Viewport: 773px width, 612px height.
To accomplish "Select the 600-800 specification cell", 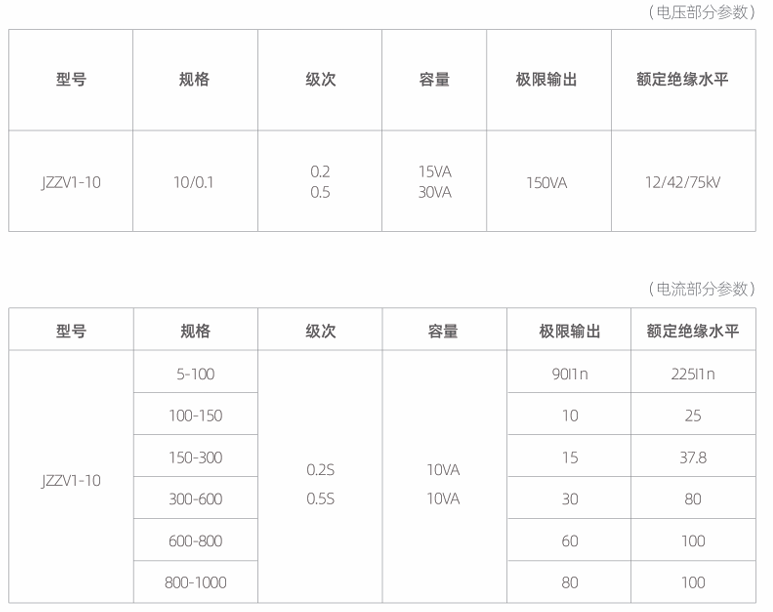I will 195,541.
